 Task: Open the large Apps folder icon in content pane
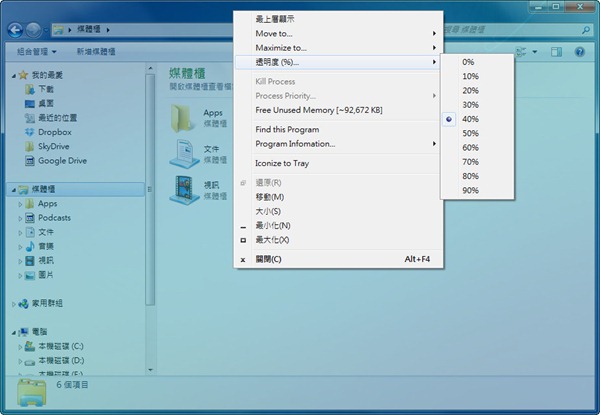click(181, 118)
